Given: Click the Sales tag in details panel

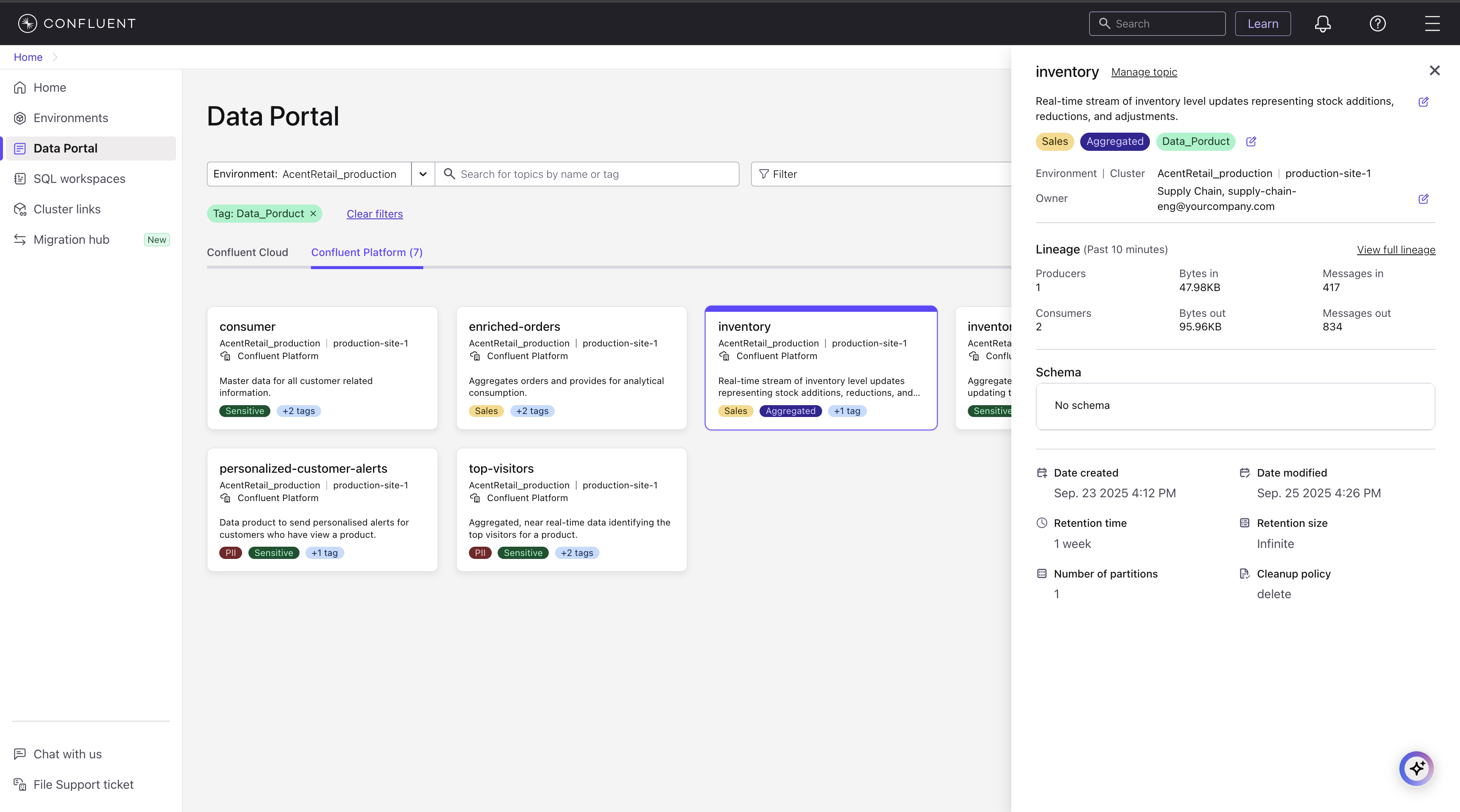Looking at the screenshot, I should click(1055, 141).
